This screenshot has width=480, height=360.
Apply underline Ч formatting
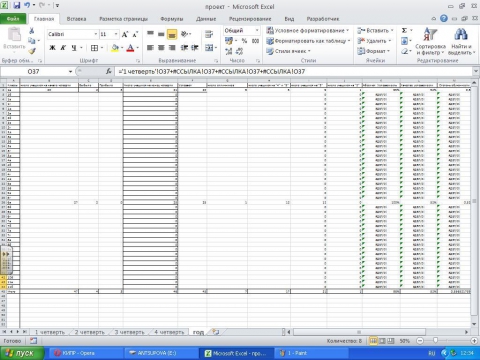74,48
